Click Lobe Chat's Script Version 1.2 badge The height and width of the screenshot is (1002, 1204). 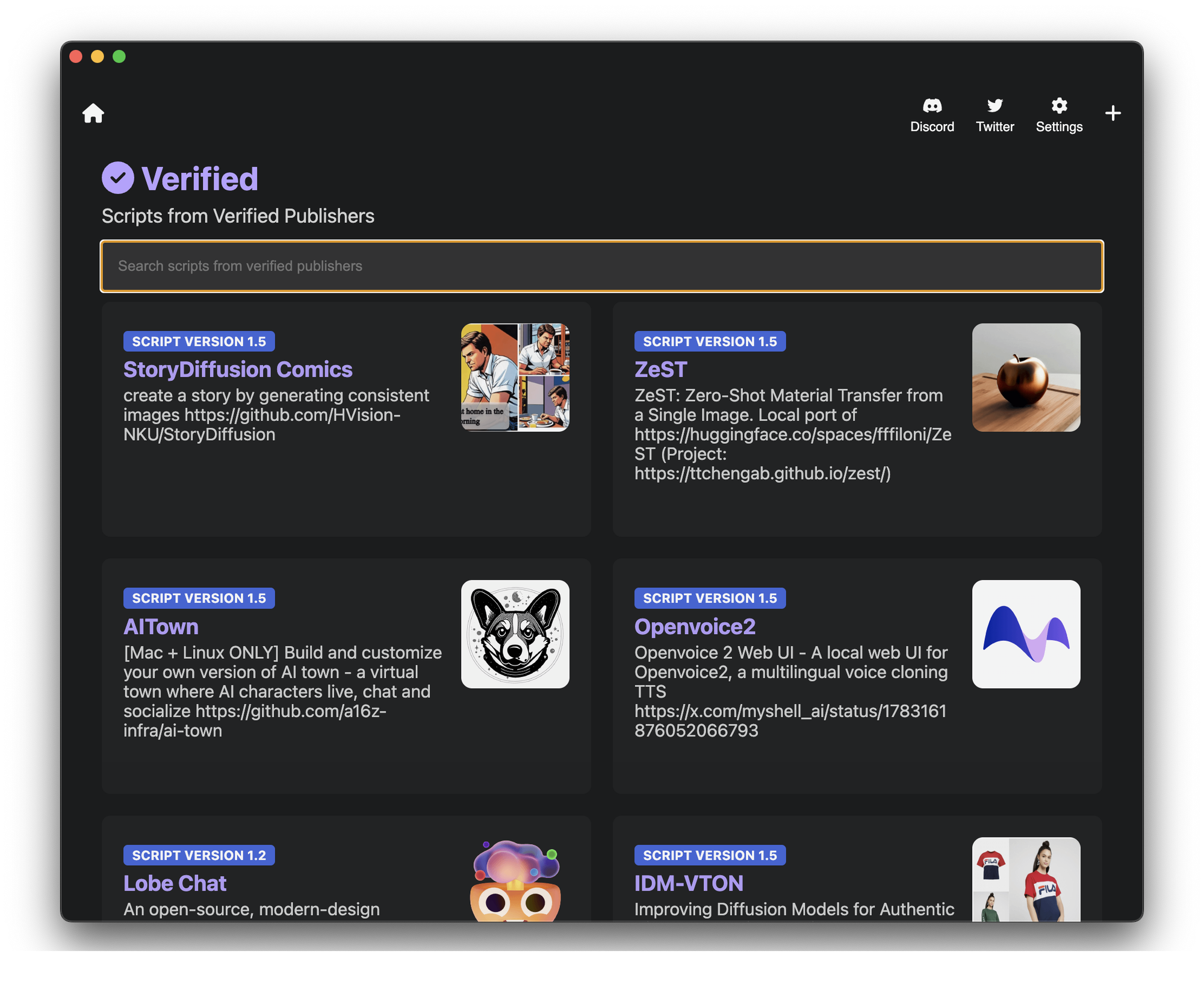[x=199, y=855]
